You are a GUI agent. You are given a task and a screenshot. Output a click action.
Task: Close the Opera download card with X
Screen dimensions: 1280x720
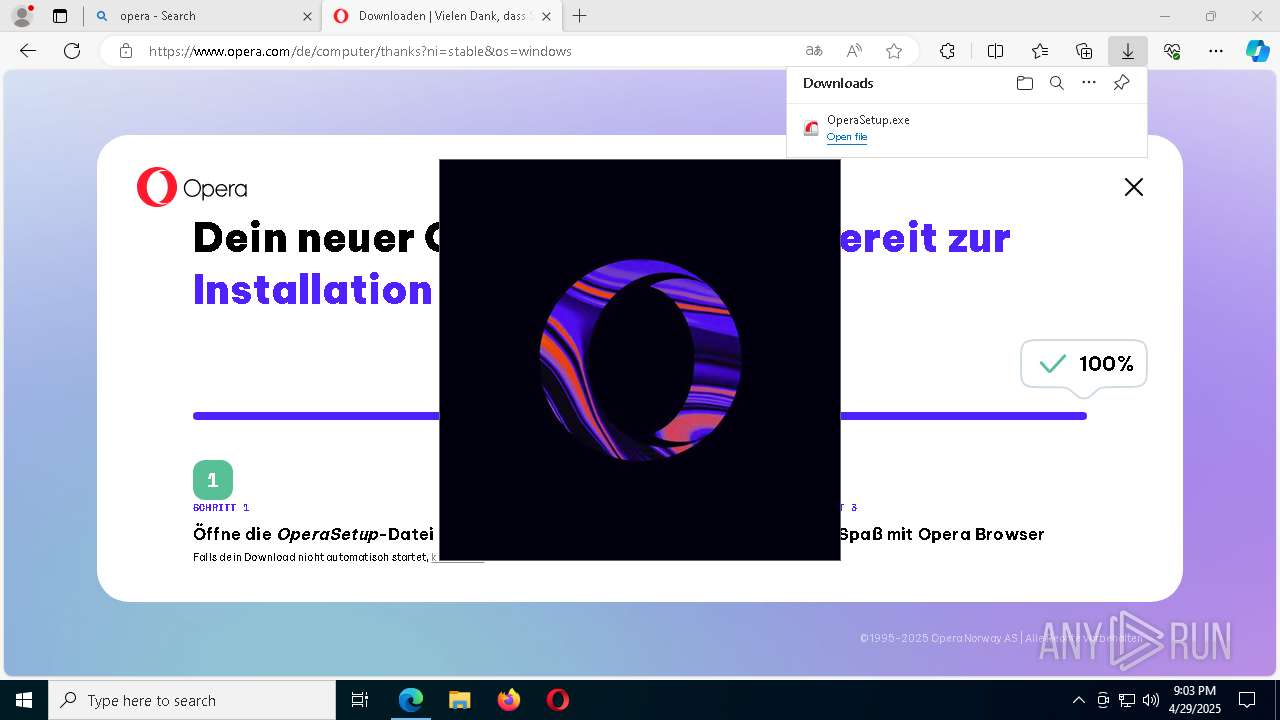click(x=1133, y=187)
